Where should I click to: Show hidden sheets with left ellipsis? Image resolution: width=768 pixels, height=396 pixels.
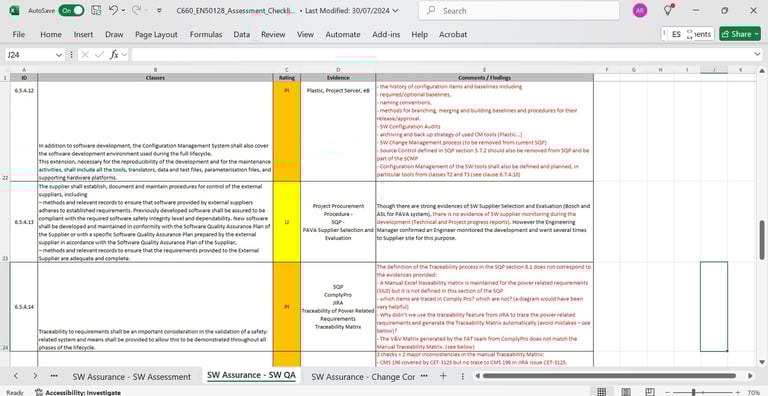tap(54, 376)
